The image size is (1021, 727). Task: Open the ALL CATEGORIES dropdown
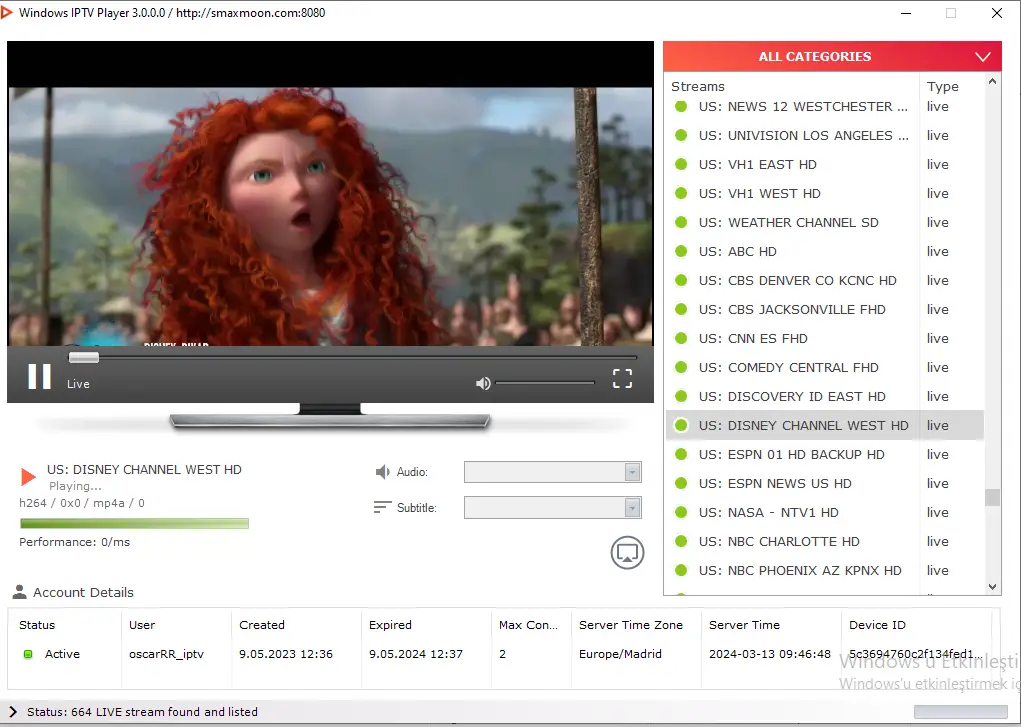tap(832, 57)
